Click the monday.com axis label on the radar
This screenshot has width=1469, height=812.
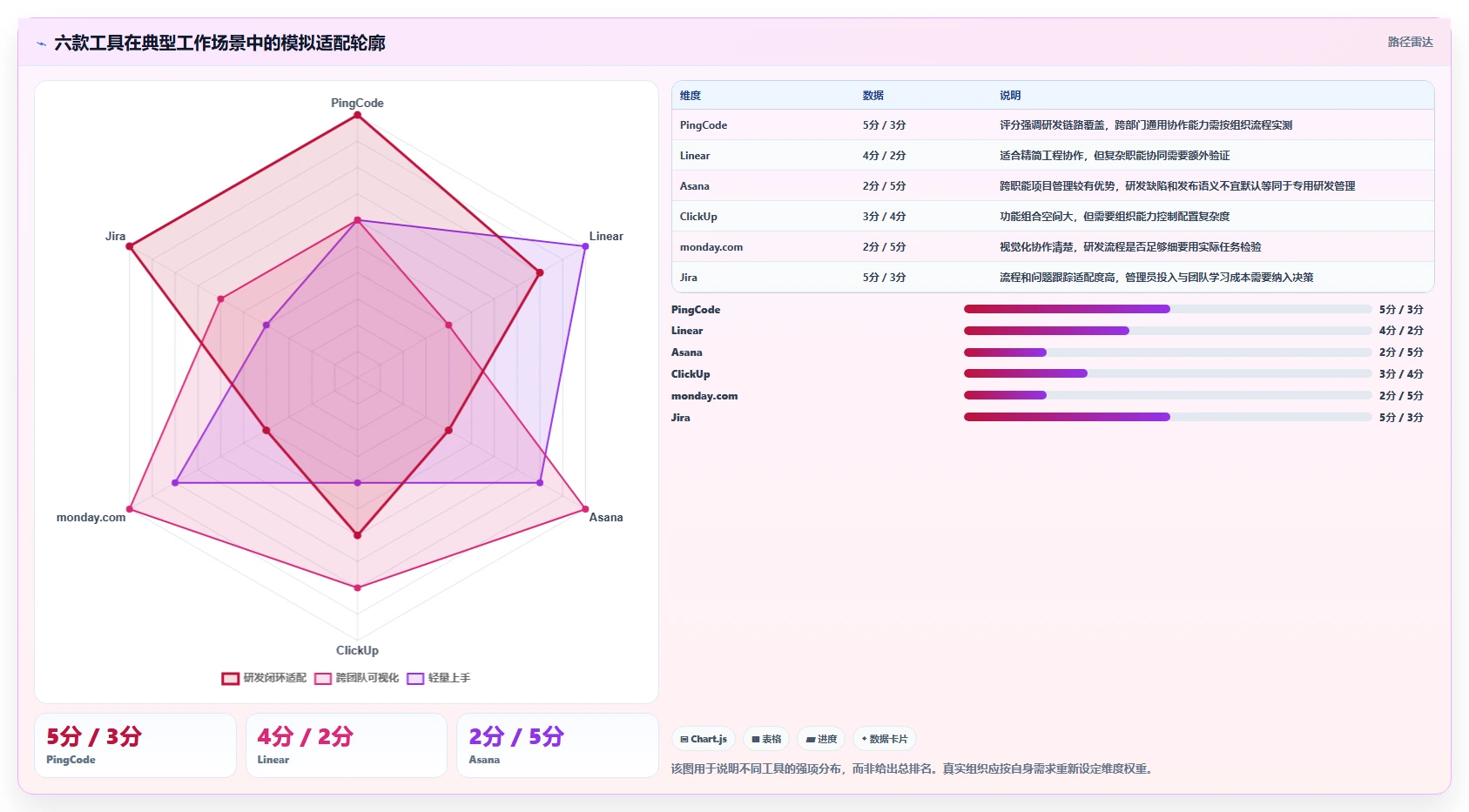click(x=91, y=517)
